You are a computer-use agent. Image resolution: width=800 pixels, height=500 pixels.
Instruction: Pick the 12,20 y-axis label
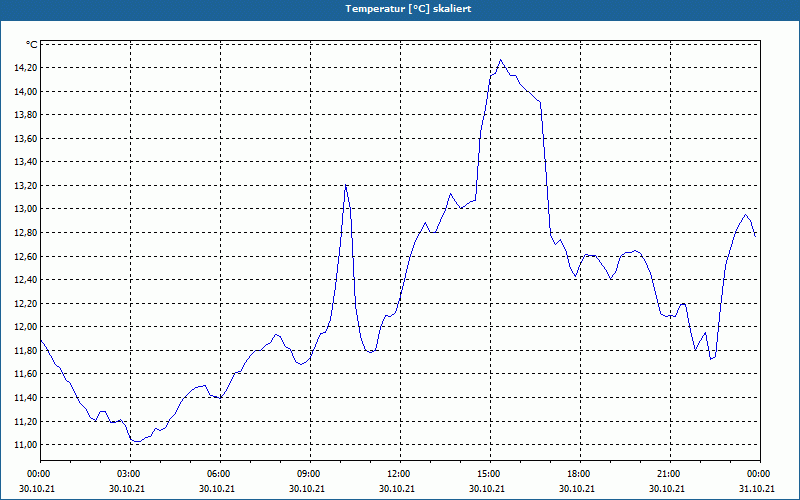27,303
